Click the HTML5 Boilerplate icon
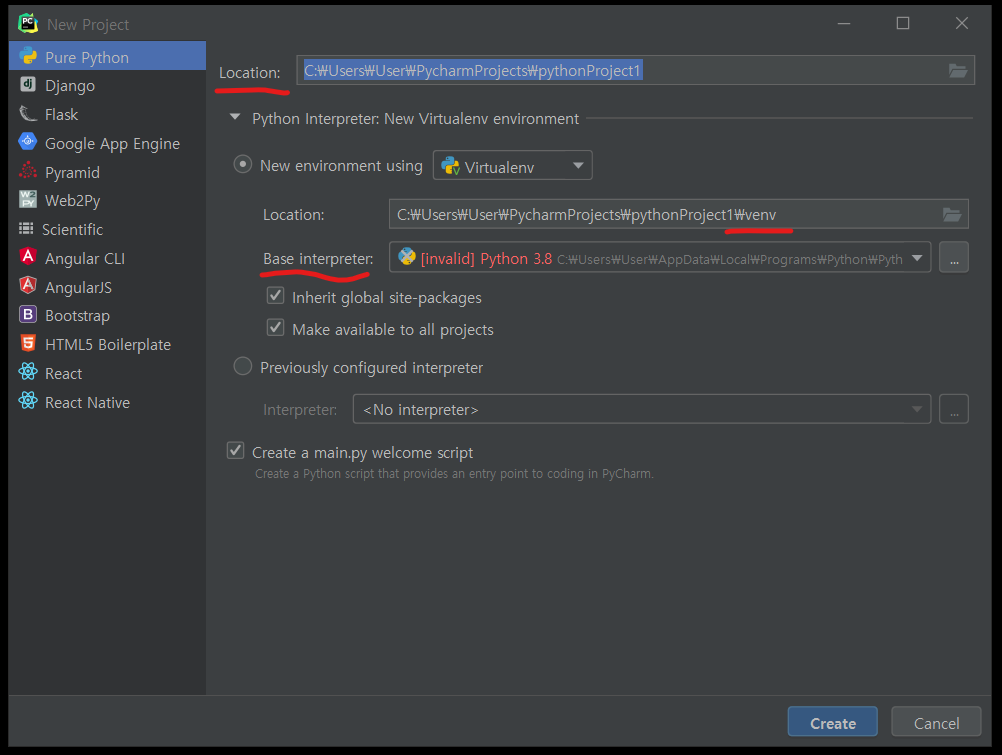Screen dimensions: 1002x755 (28, 343)
